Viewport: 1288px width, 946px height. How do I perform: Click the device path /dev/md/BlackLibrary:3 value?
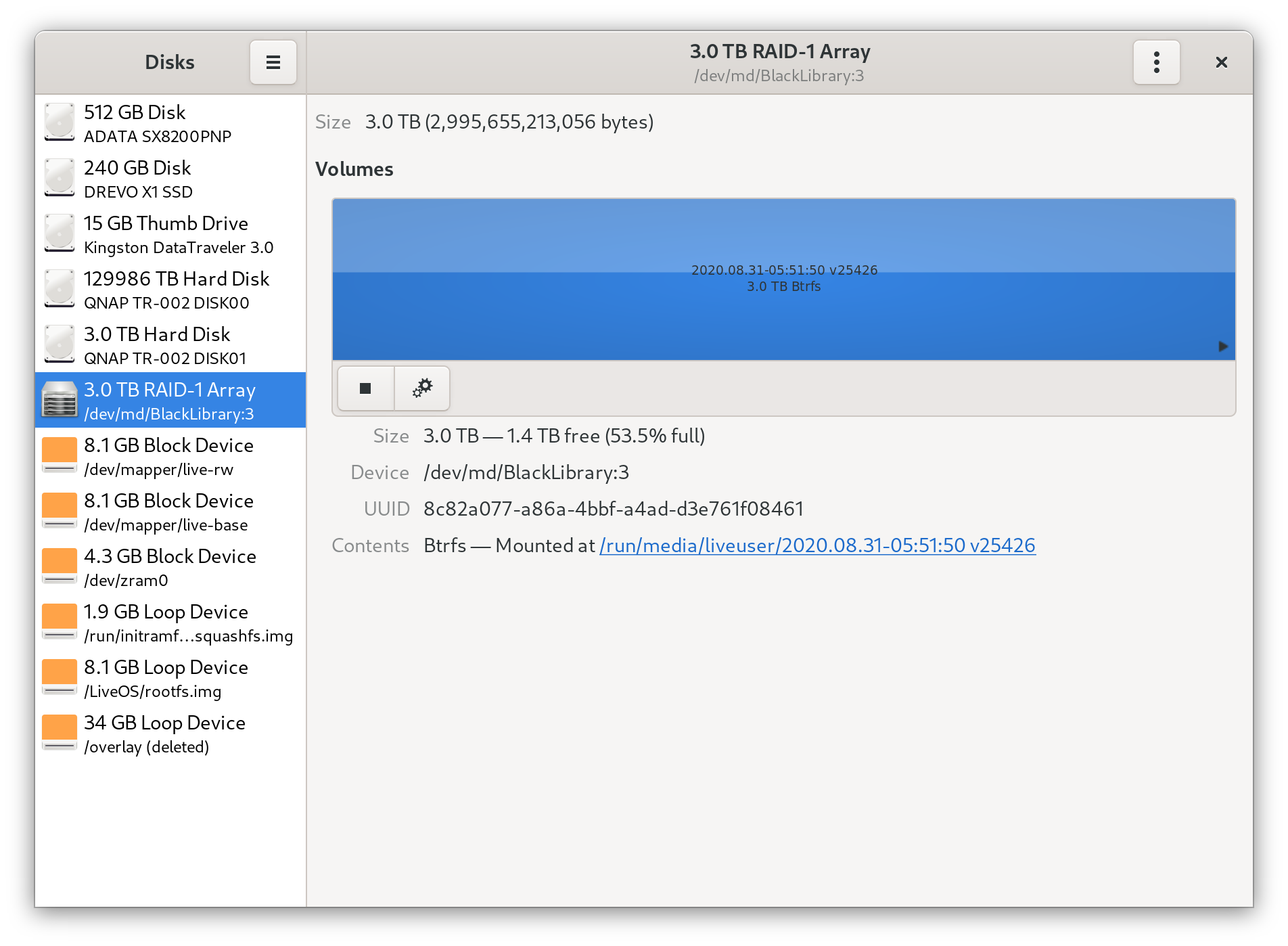[526, 472]
